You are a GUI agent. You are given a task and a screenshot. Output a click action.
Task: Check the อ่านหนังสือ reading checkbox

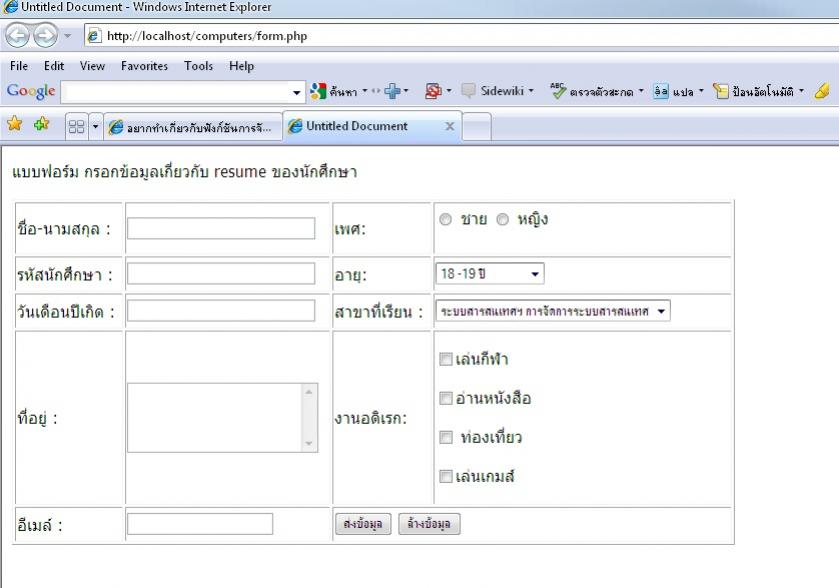coord(446,398)
